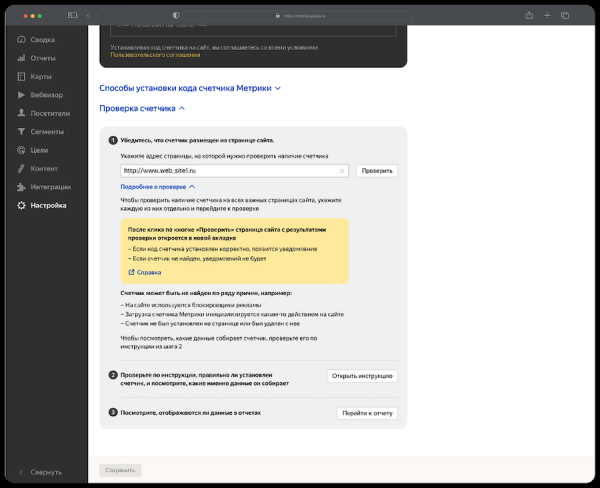The width and height of the screenshot is (600, 488).
Task: Click text Посмотрите, отображаются ли данные в отчетах
Action: point(191,413)
